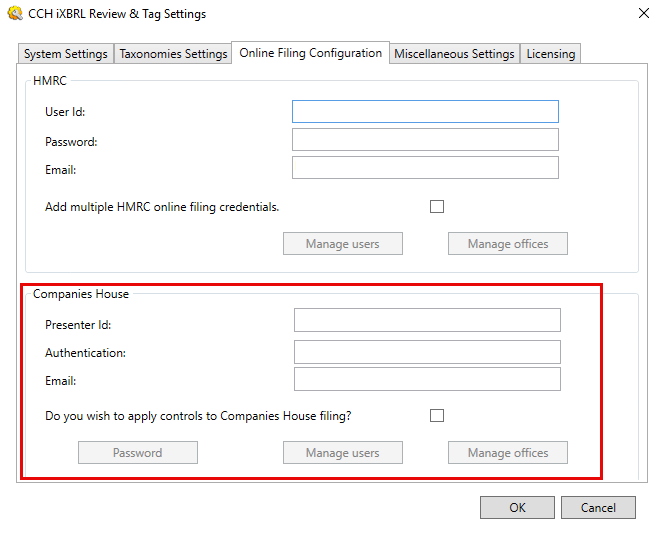Click Companies House Manage users button
658x533 pixels.
[343, 452]
